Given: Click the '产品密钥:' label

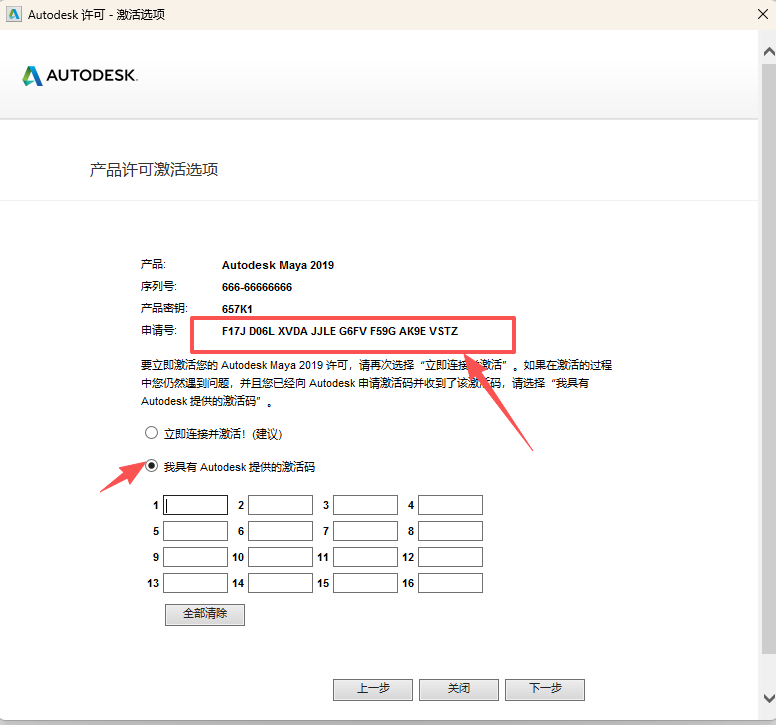Looking at the screenshot, I should pyautogui.click(x=164, y=308).
